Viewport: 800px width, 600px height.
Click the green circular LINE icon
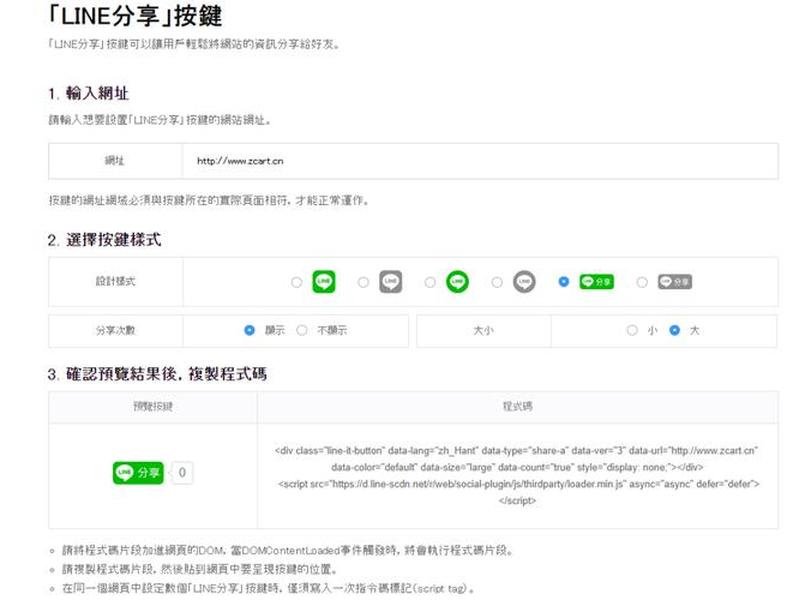click(458, 282)
